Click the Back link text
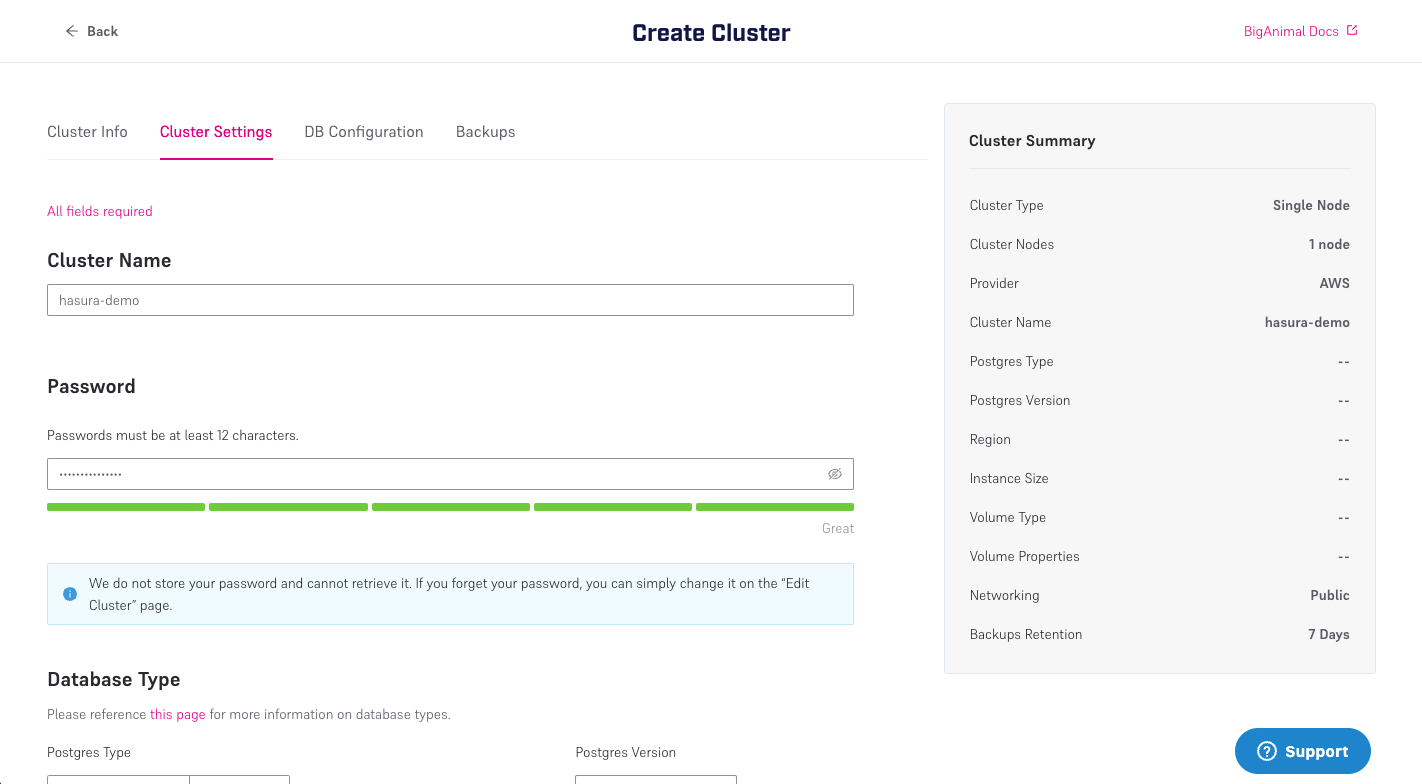 pos(102,31)
